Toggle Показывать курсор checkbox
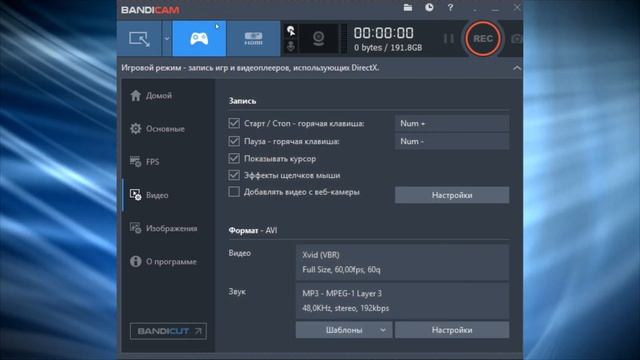This screenshot has height=360, width=640. click(x=234, y=158)
